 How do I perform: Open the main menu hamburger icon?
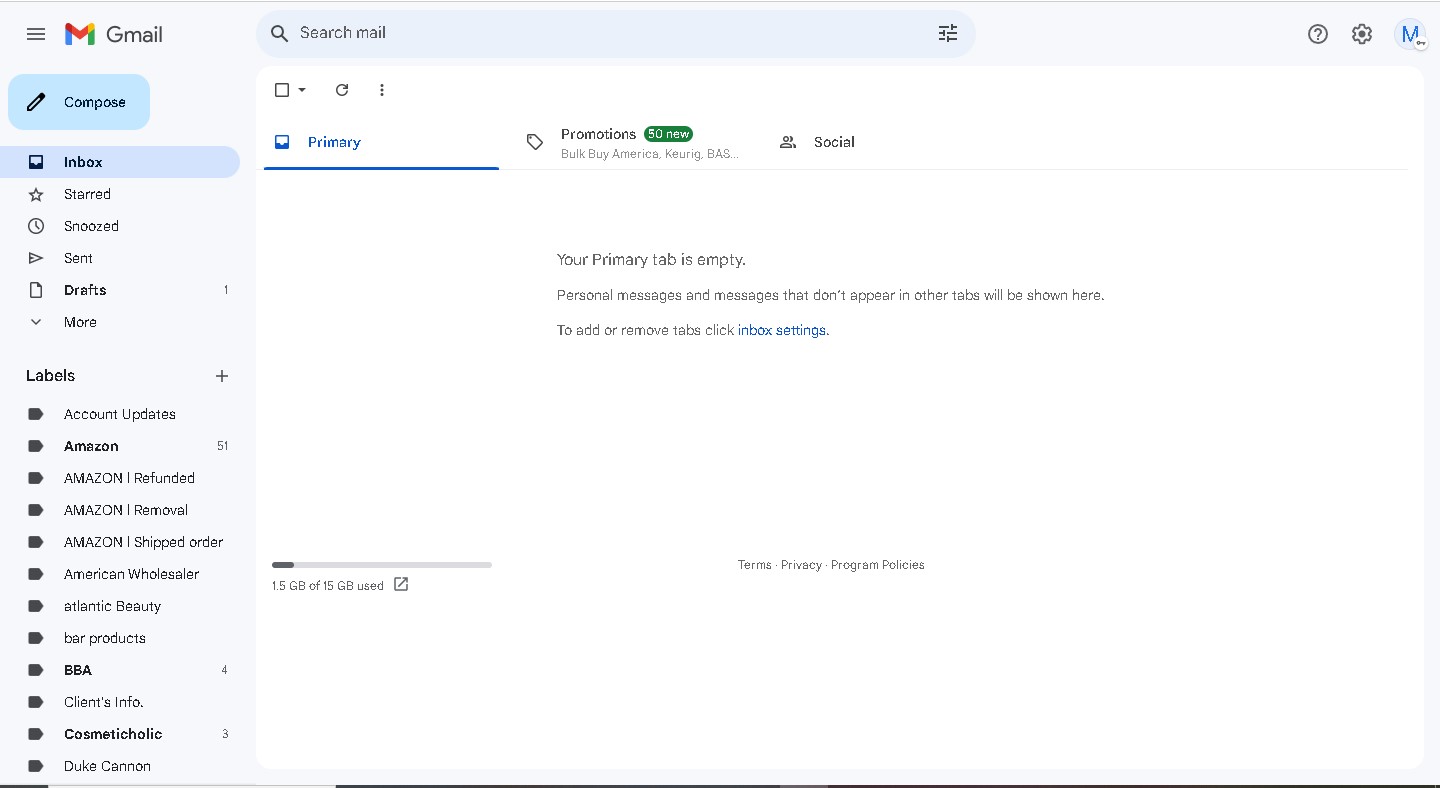coord(36,34)
